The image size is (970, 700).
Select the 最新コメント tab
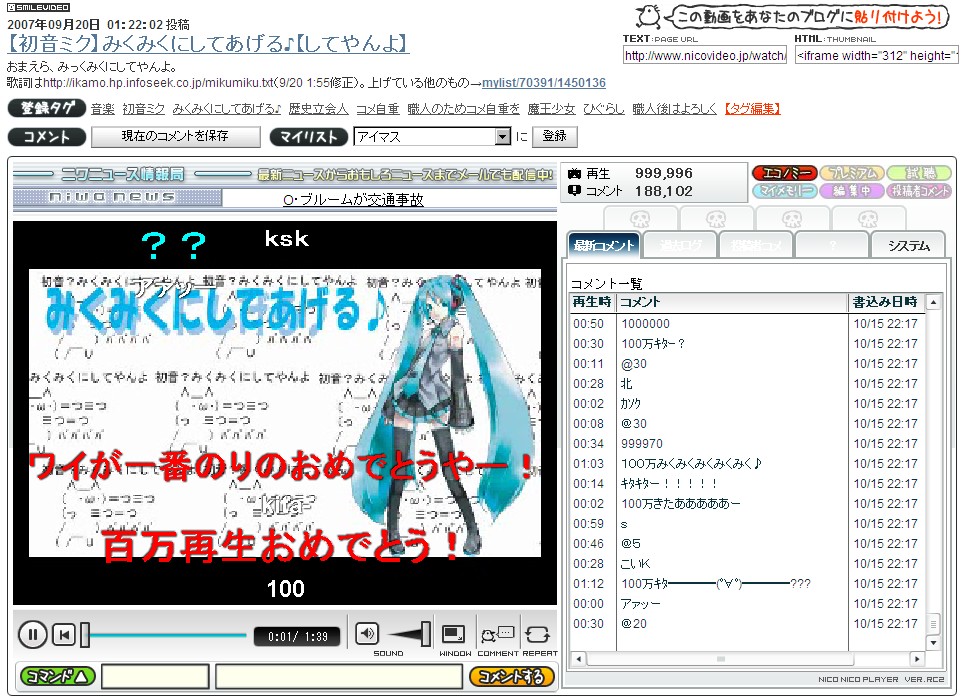(x=604, y=245)
